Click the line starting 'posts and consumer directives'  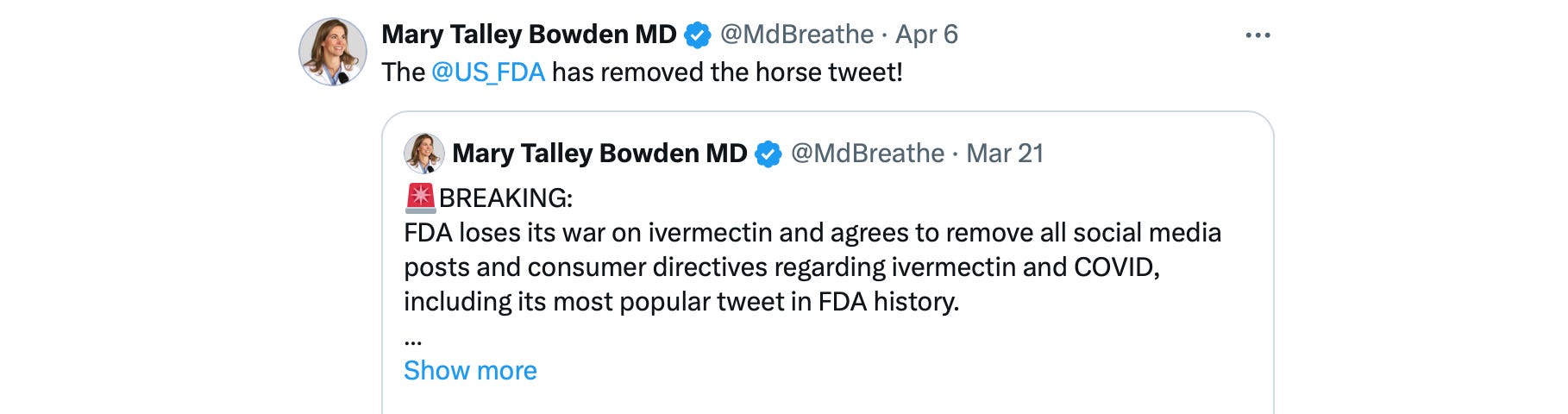tap(781, 267)
